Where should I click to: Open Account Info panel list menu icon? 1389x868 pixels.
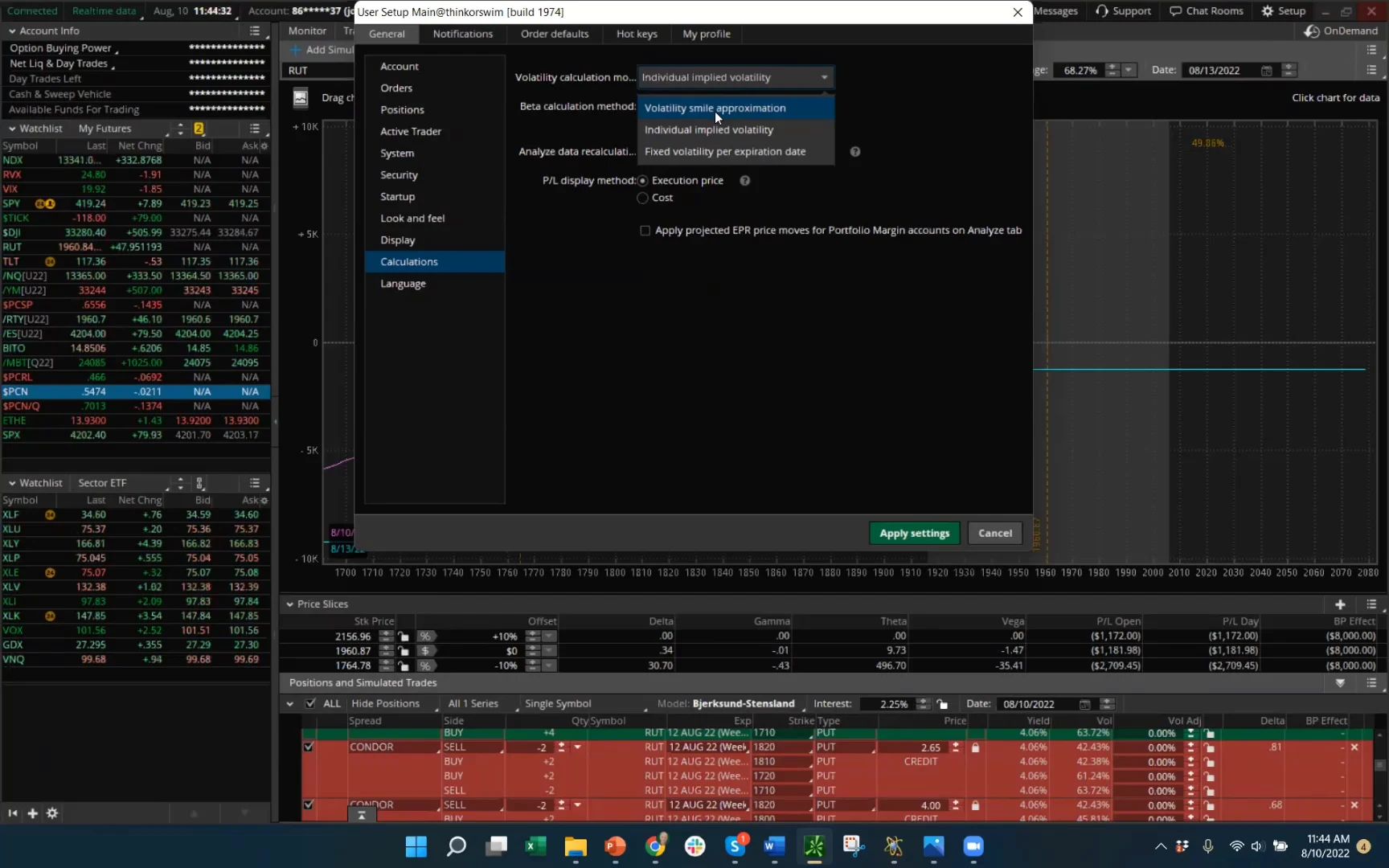pos(255,31)
